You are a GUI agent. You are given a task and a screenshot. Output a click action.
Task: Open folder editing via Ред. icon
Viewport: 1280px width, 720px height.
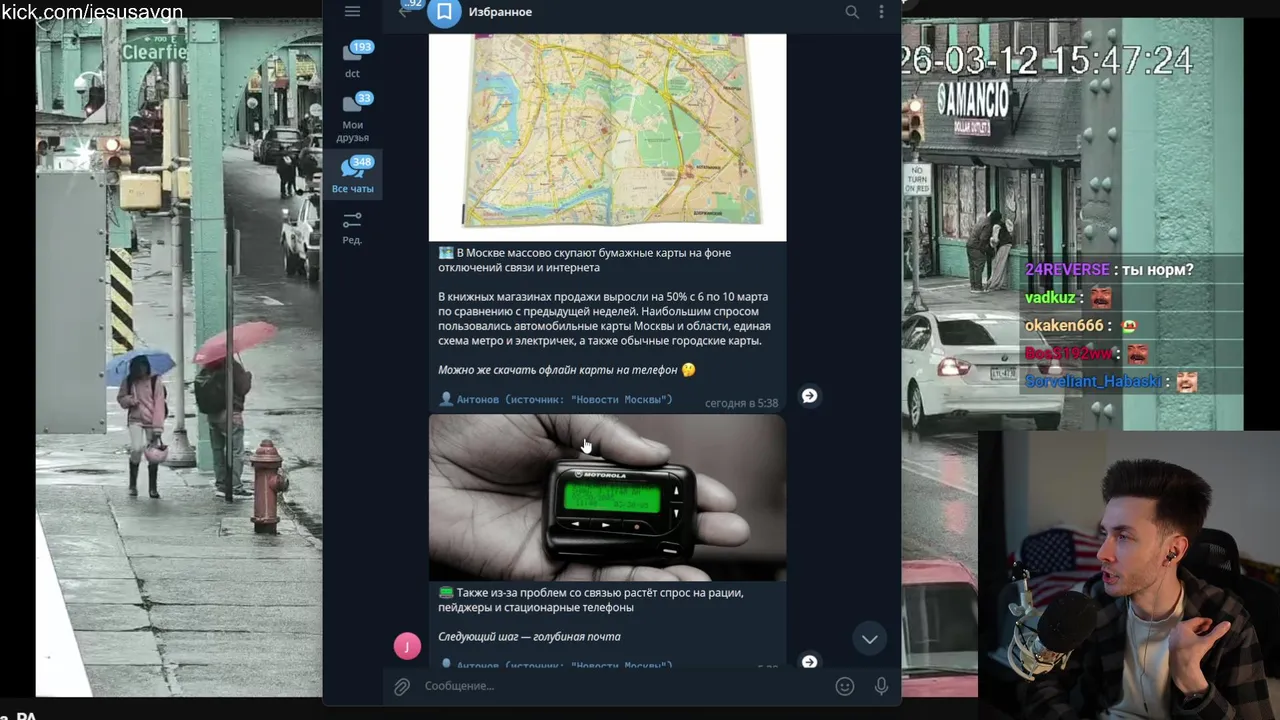coord(352,227)
